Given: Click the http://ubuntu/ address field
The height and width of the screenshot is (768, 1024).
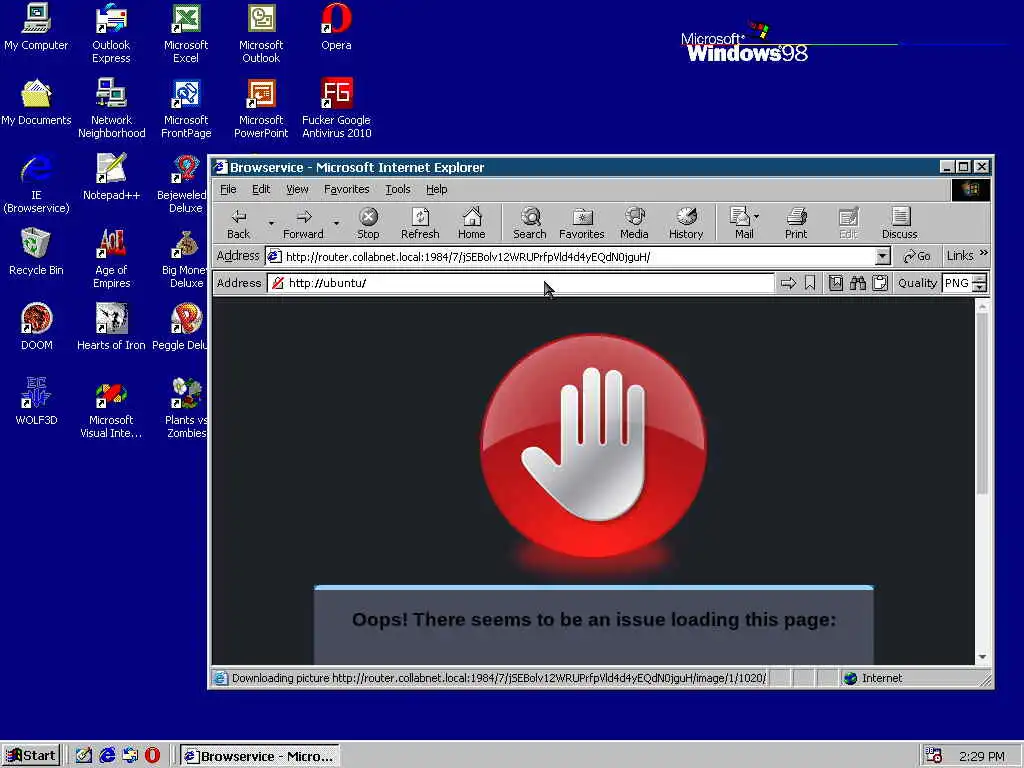Looking at the screenshot, I should [x=521, y=283].
